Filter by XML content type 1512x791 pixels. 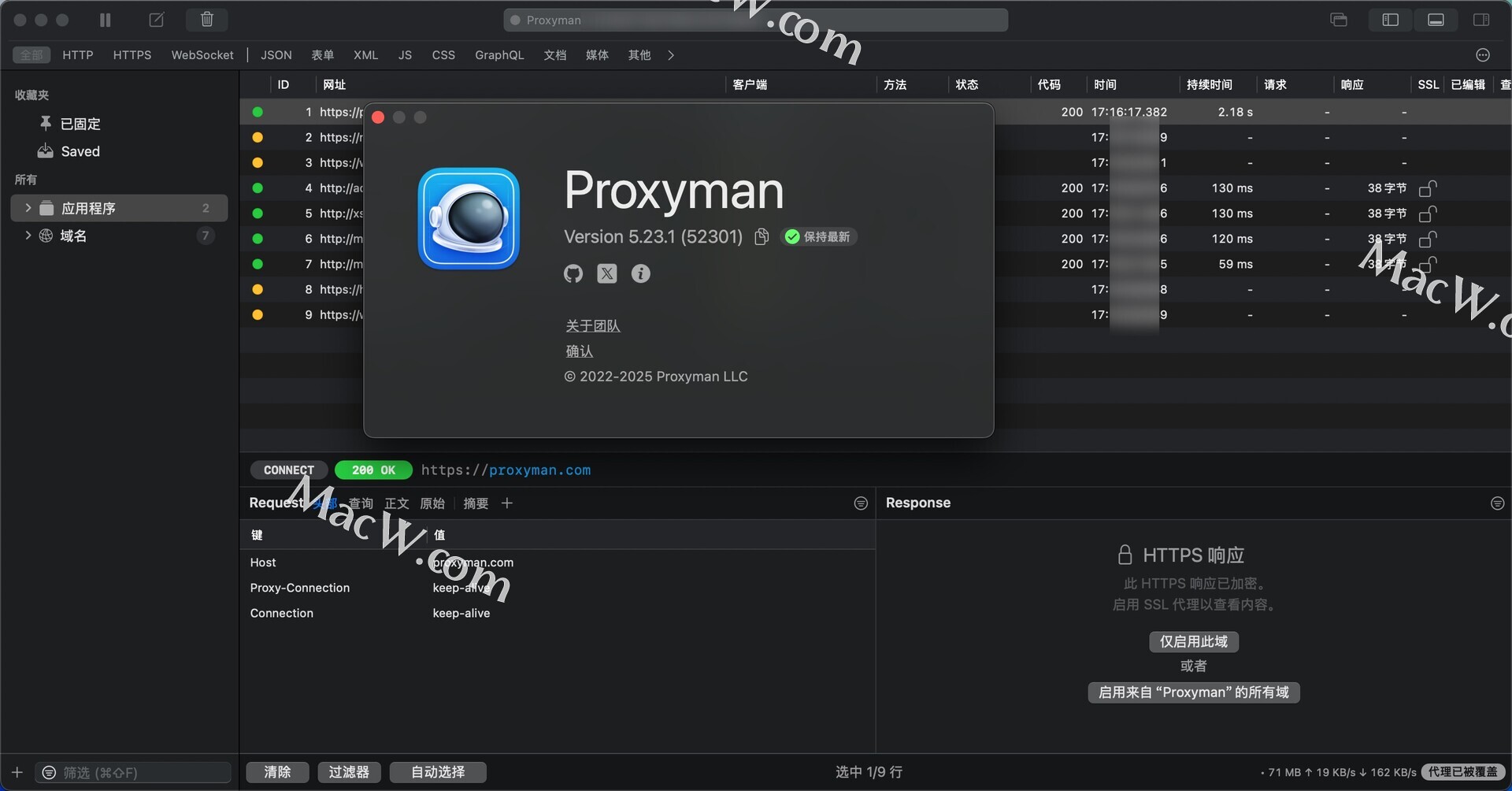coord(365,54)
